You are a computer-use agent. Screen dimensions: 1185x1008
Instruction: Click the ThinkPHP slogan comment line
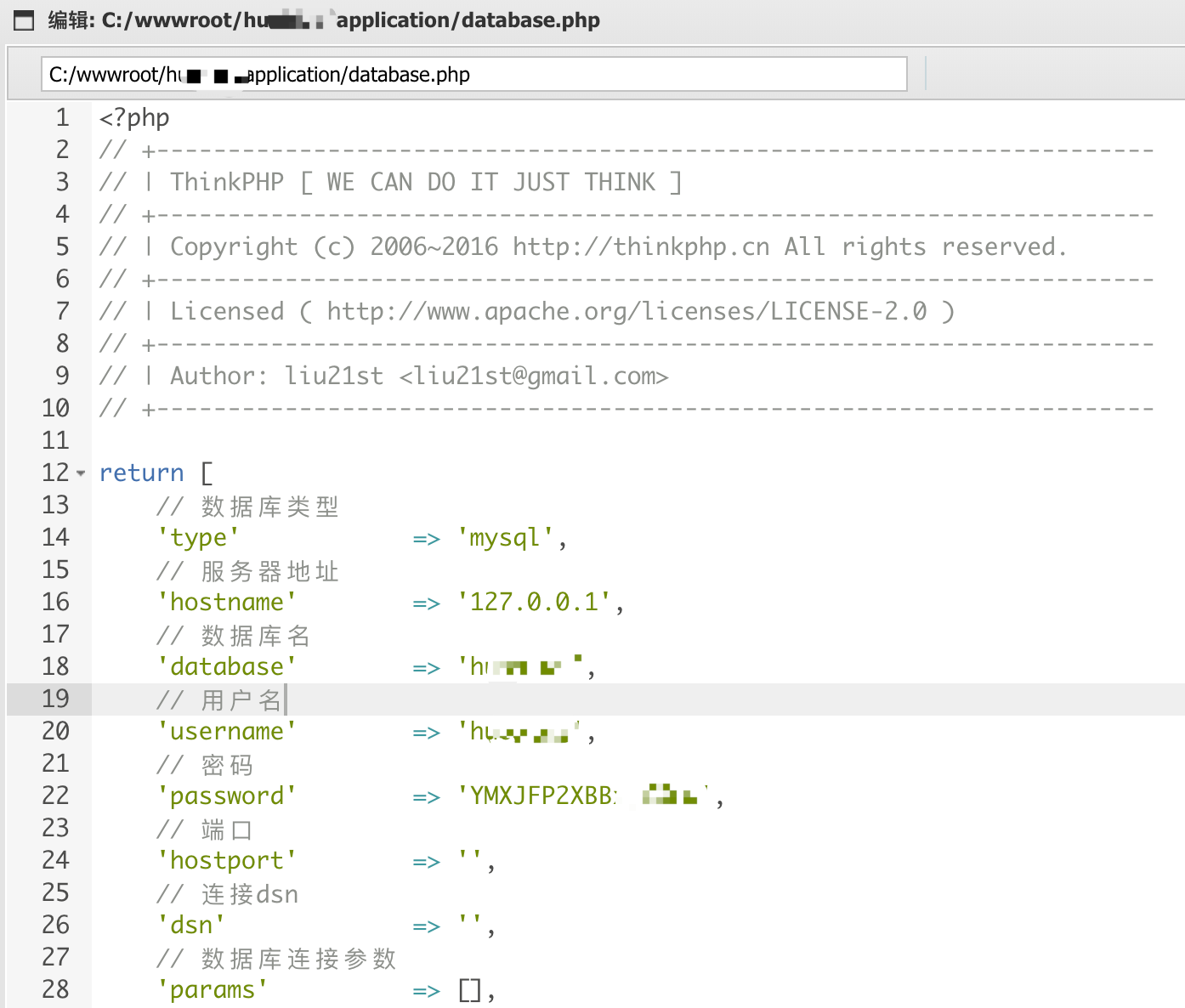390,182
